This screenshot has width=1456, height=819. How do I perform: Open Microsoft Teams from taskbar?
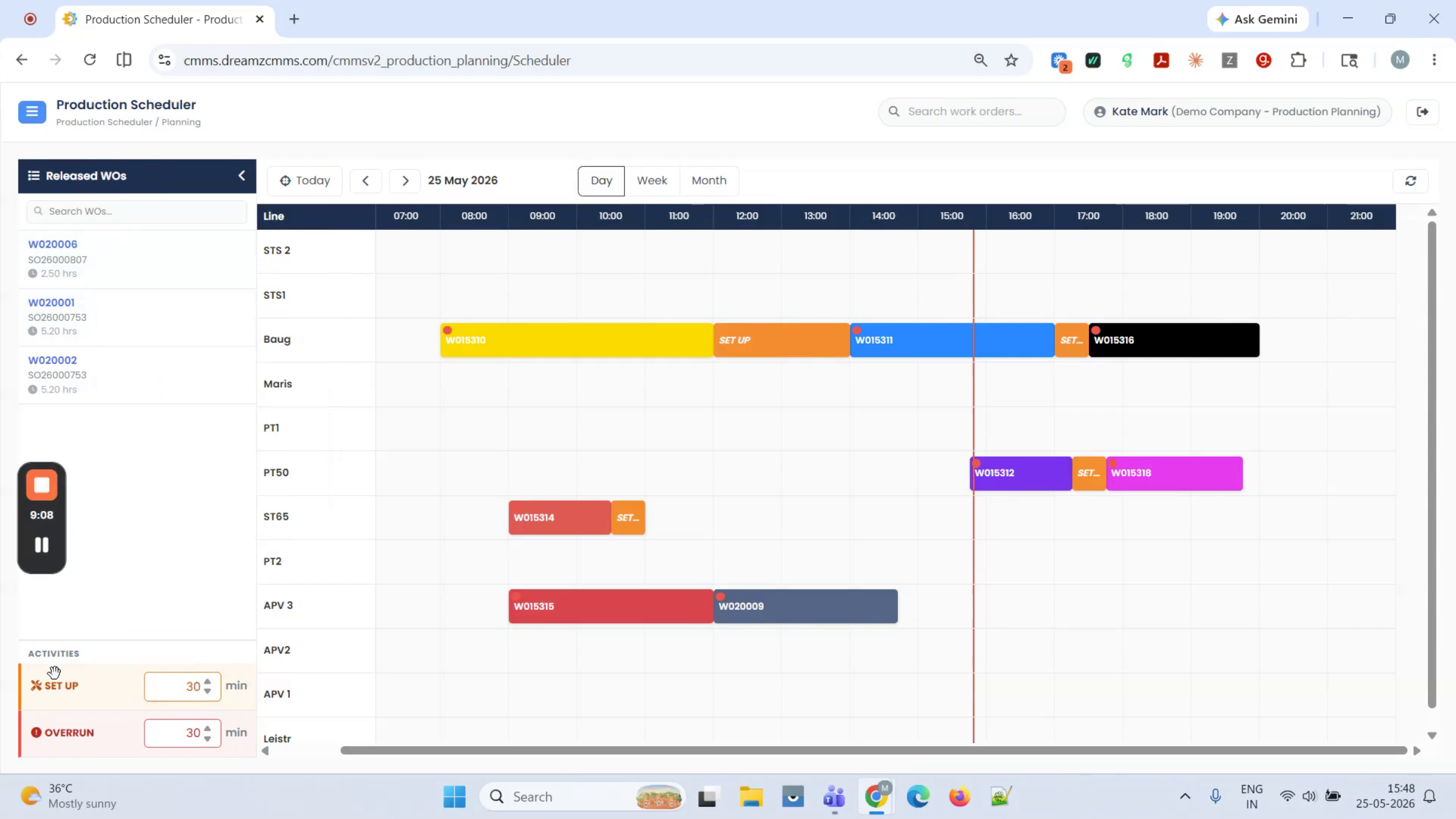[x=834, y=797]
